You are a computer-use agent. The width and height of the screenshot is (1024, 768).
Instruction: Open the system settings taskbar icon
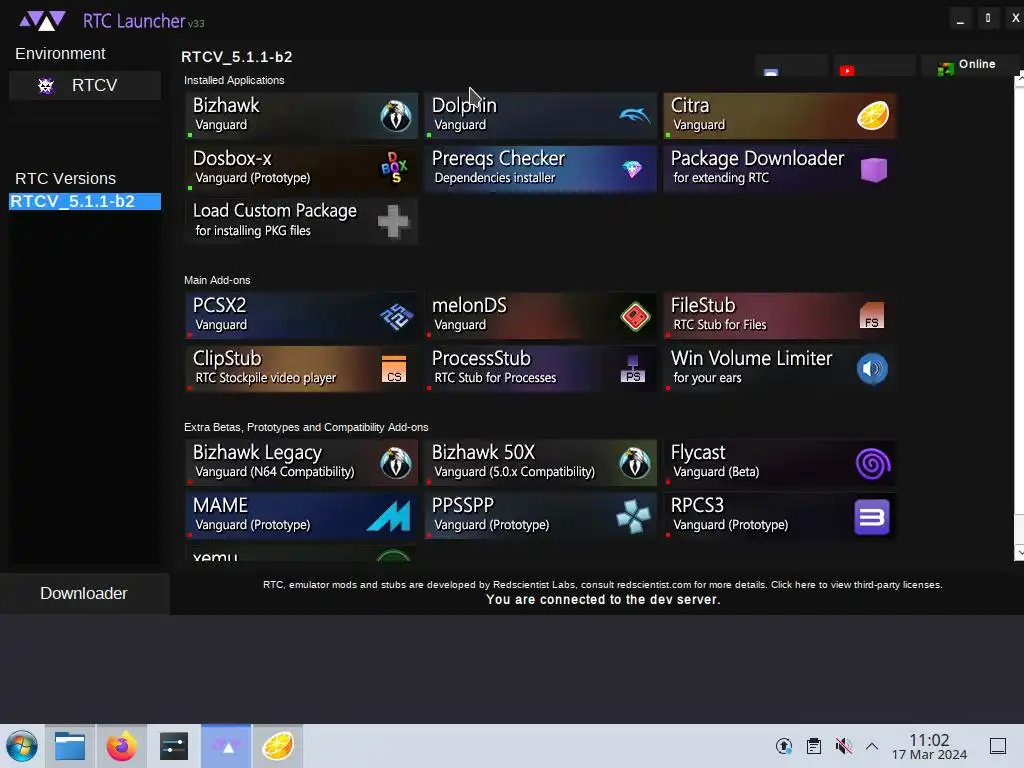(x=174, y=746)
